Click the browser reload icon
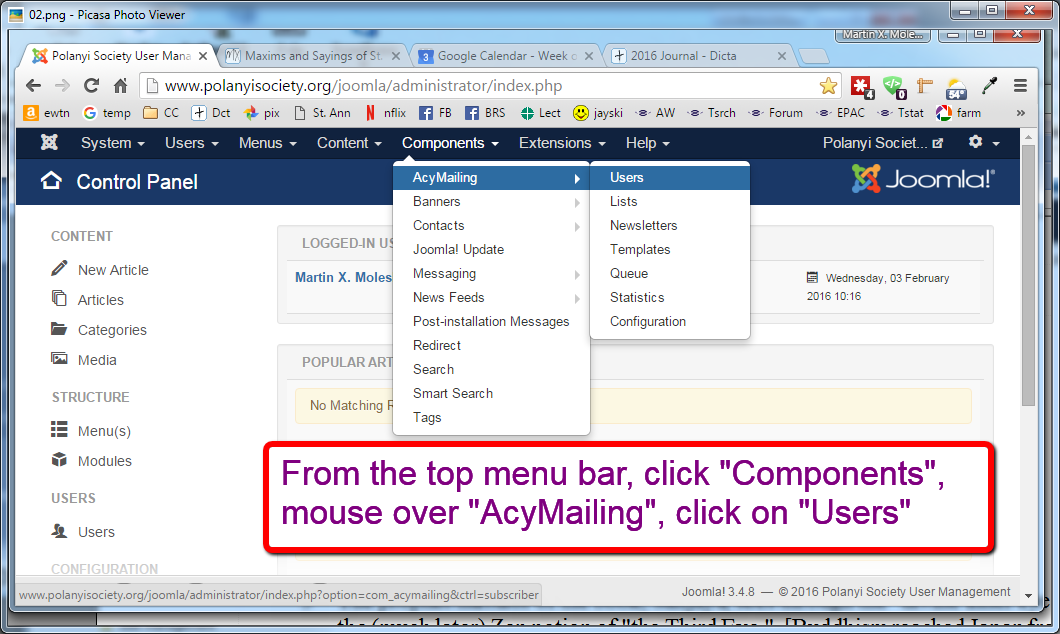 92,86
